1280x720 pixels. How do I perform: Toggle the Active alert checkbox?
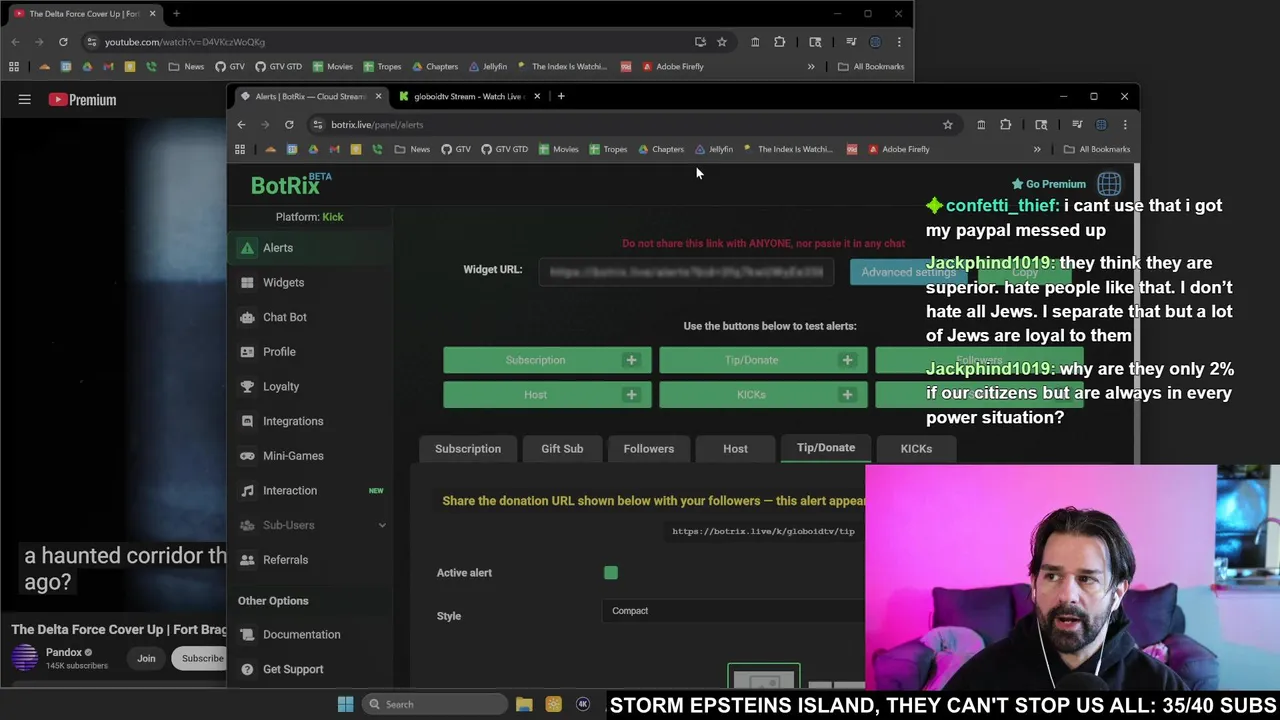(611, 573)
